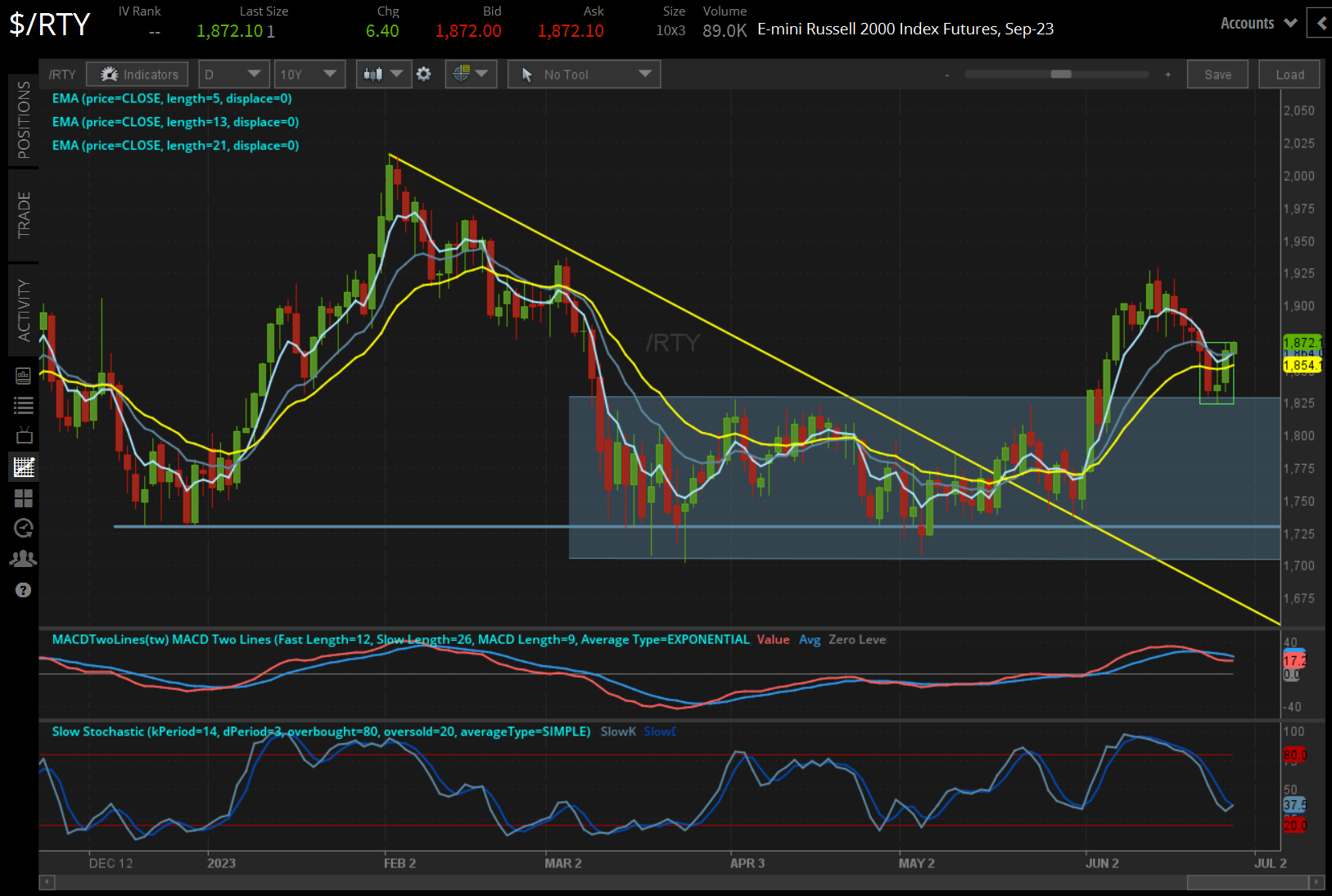The image size is (1332, 896).
Task: Toggle the cursor No Tool selector
Action: click(584, 74)
